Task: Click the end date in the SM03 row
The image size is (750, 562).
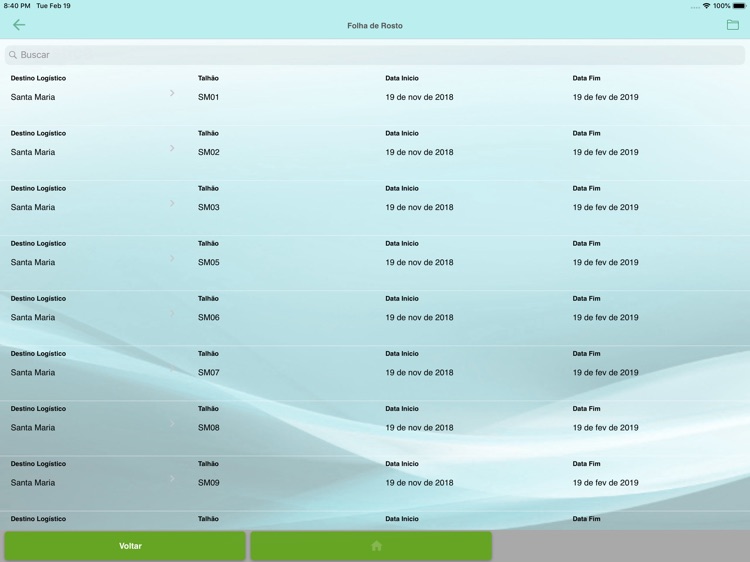Action: [x=605, y=207]
